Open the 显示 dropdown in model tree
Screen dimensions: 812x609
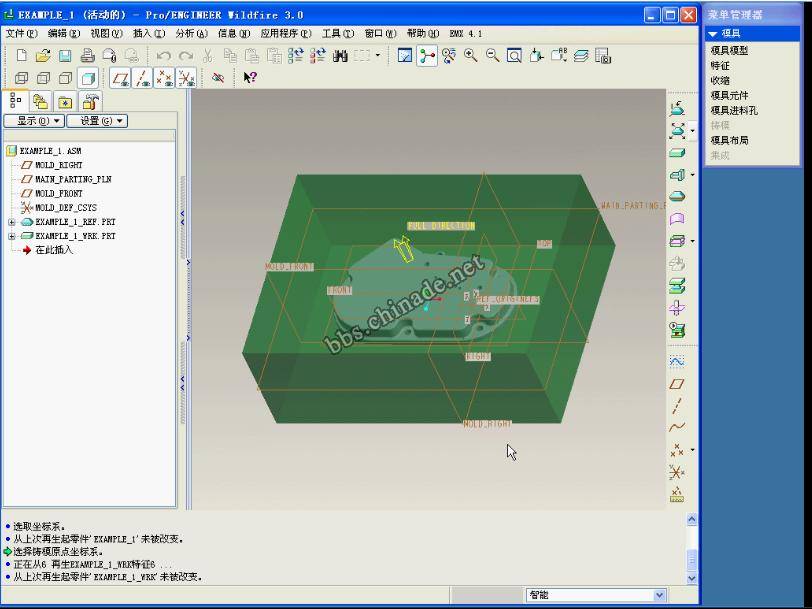point(34,121)
